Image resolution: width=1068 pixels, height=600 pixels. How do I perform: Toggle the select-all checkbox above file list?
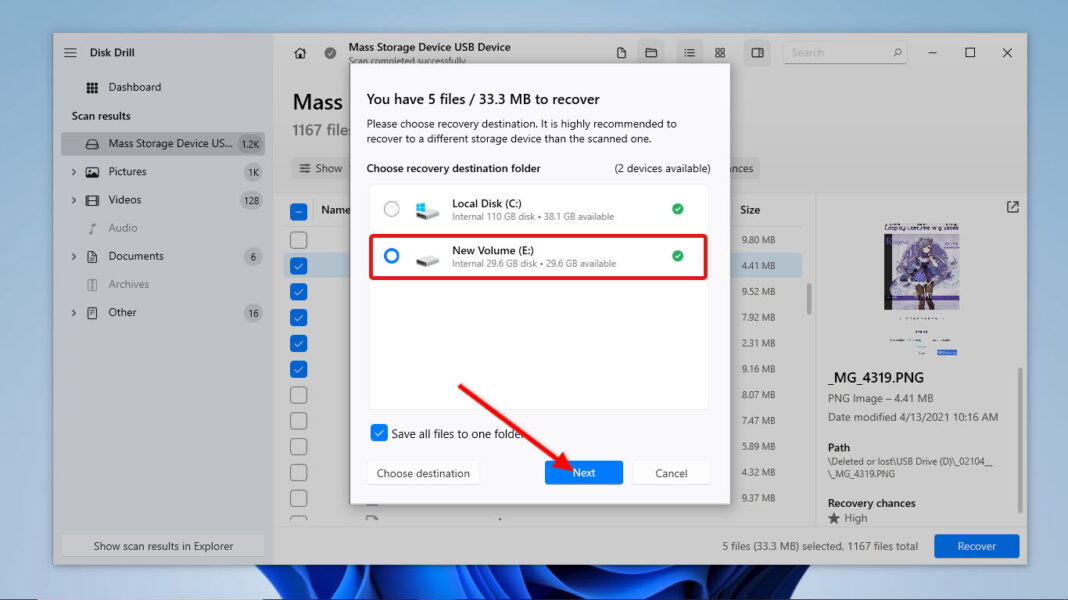(x=297, y=210)
